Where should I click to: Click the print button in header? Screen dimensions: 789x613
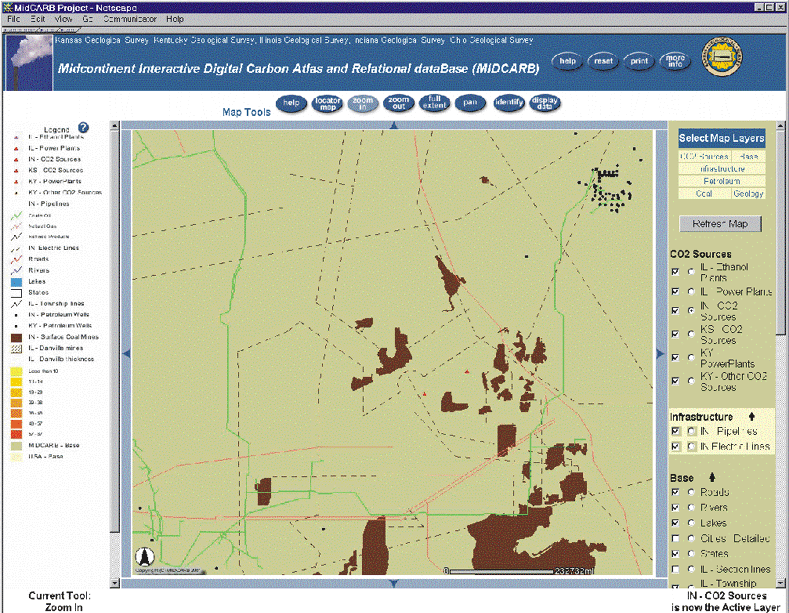(639, 61)
